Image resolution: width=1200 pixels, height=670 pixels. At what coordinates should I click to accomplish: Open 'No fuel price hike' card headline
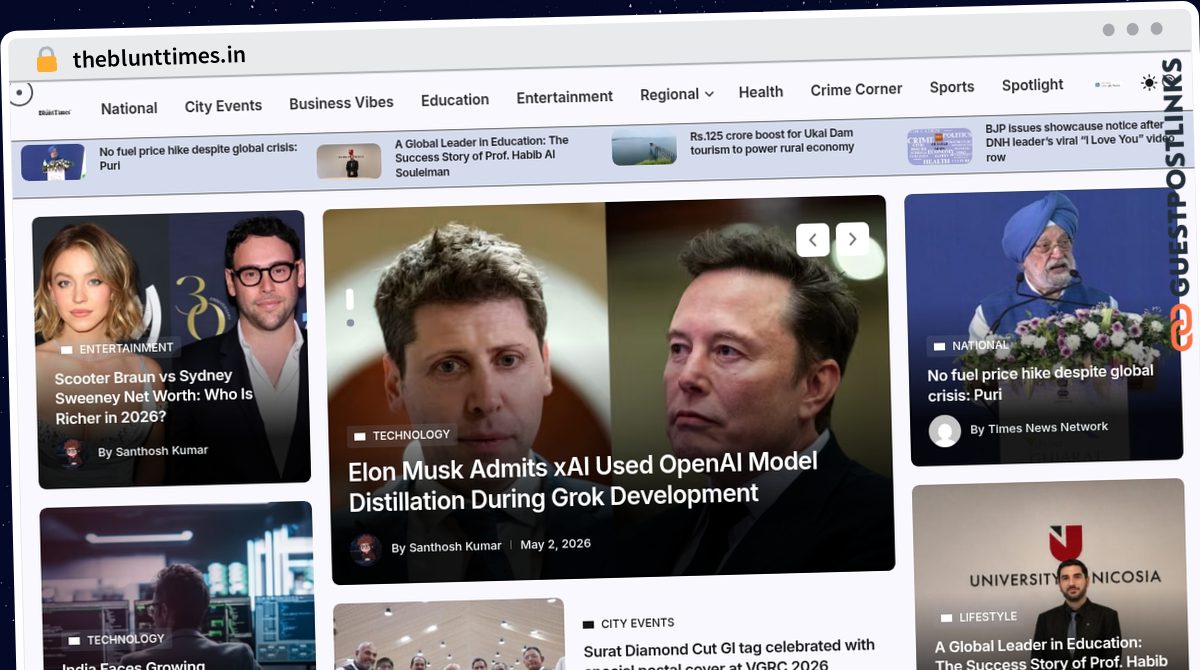(1040, 383)
